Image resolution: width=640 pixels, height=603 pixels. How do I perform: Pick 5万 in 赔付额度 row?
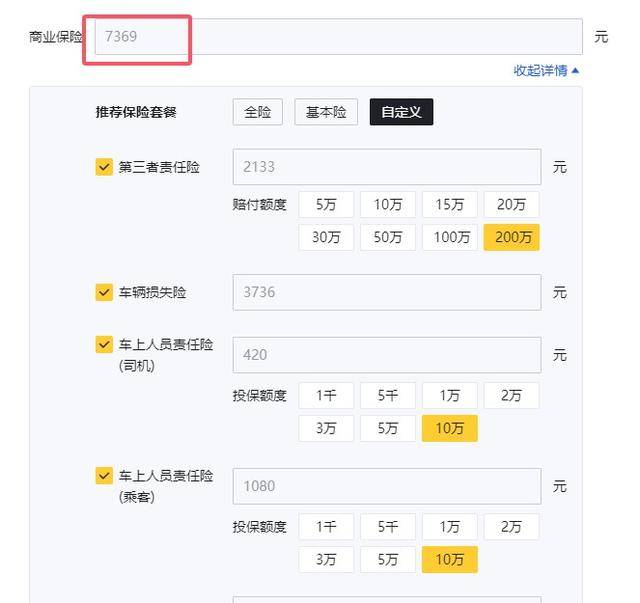[326, 204]
